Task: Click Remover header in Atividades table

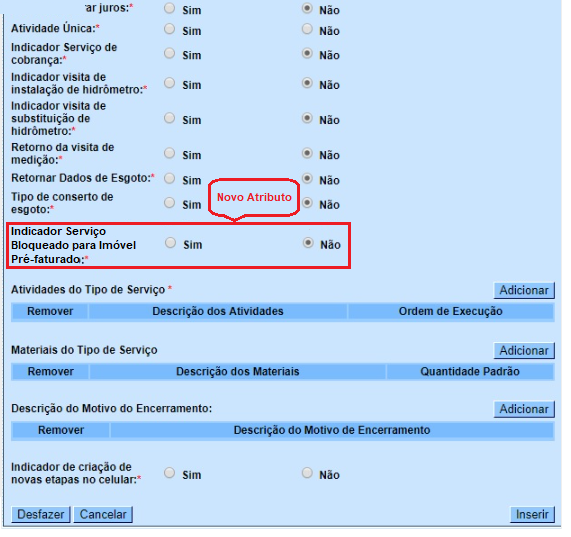Action: point(50,311)
